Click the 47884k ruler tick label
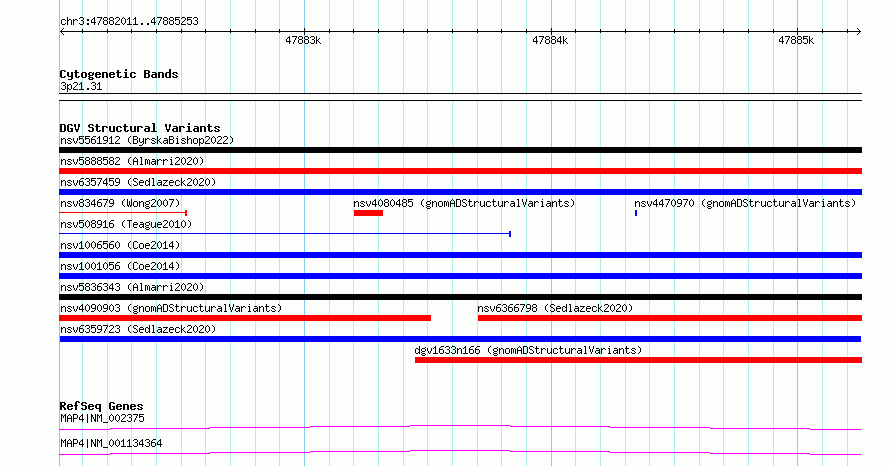Viewport: 890px width, 466px height. [549, 40]
